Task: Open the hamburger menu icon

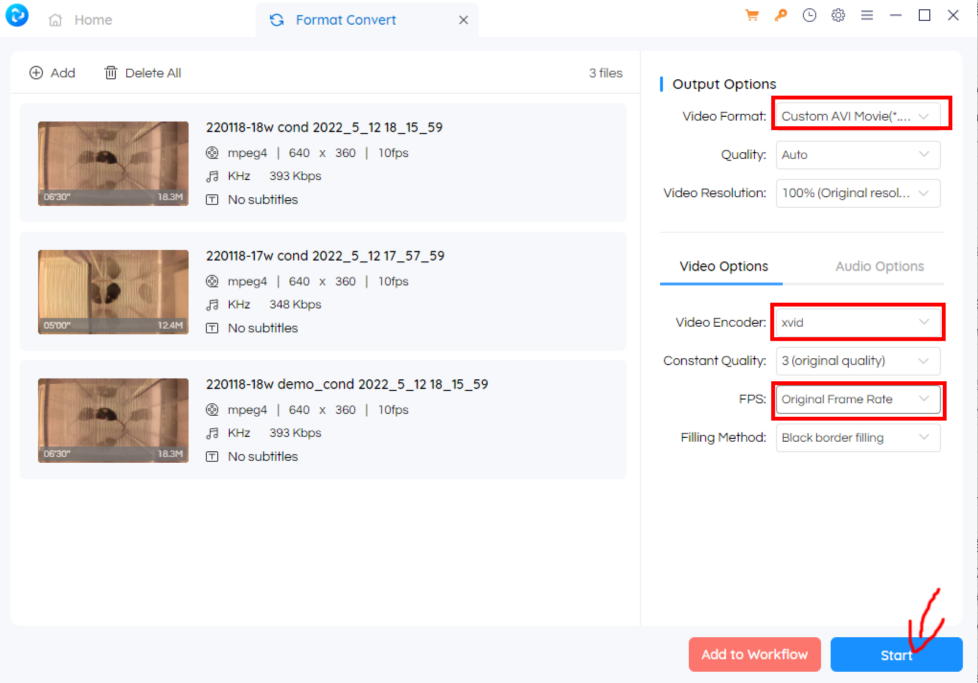Action: point(867,16)
